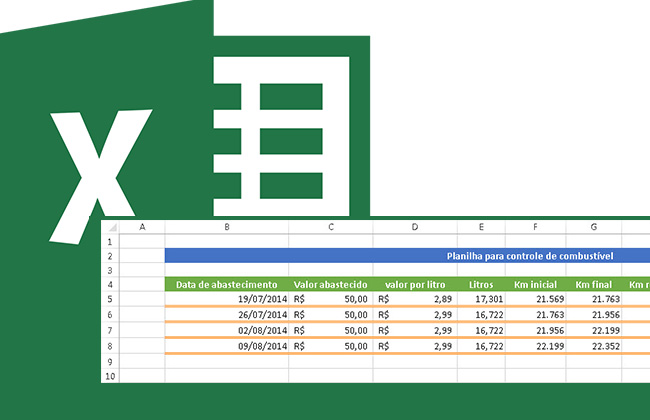The width and height of the screenshot is (650, 420).
Task: Select column B header
Action: coord(227,227)
